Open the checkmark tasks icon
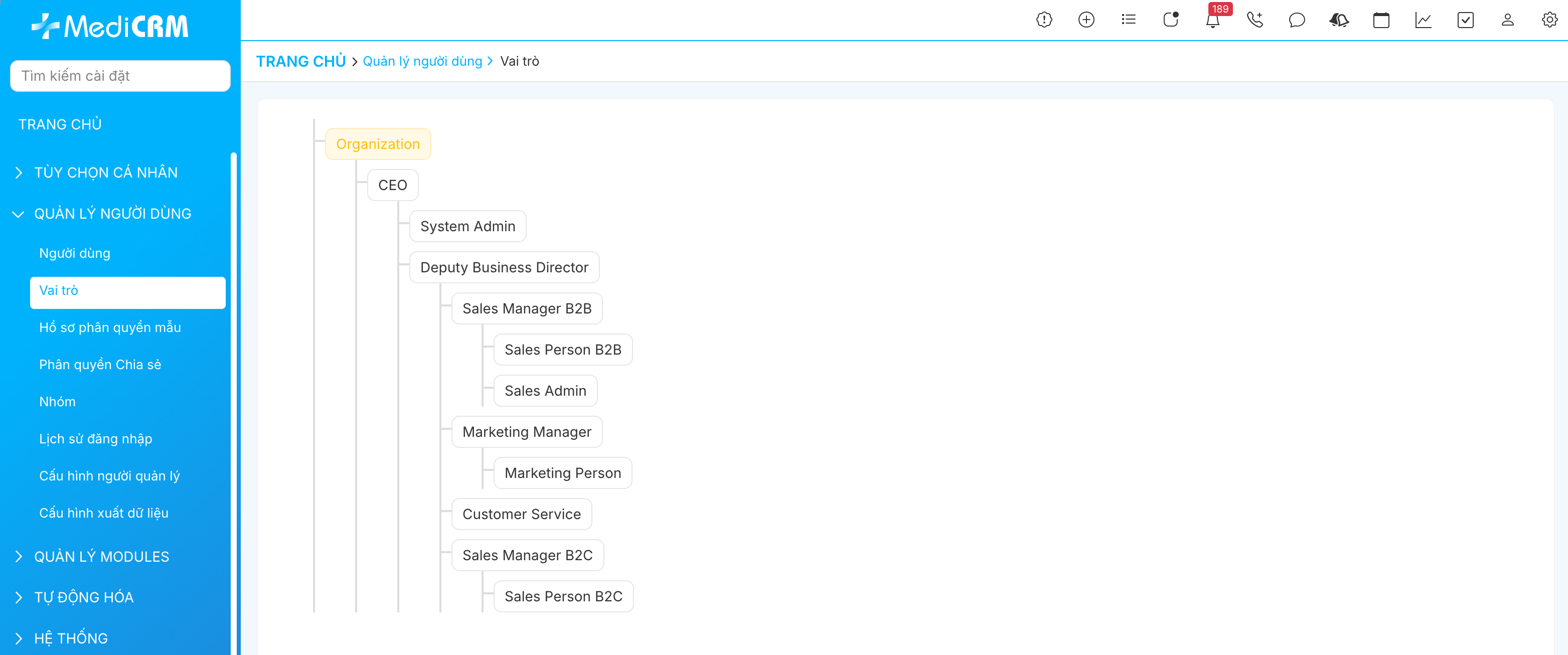Image resolution: width=1568 pixels, height=655 pixels. point(1465,20)
